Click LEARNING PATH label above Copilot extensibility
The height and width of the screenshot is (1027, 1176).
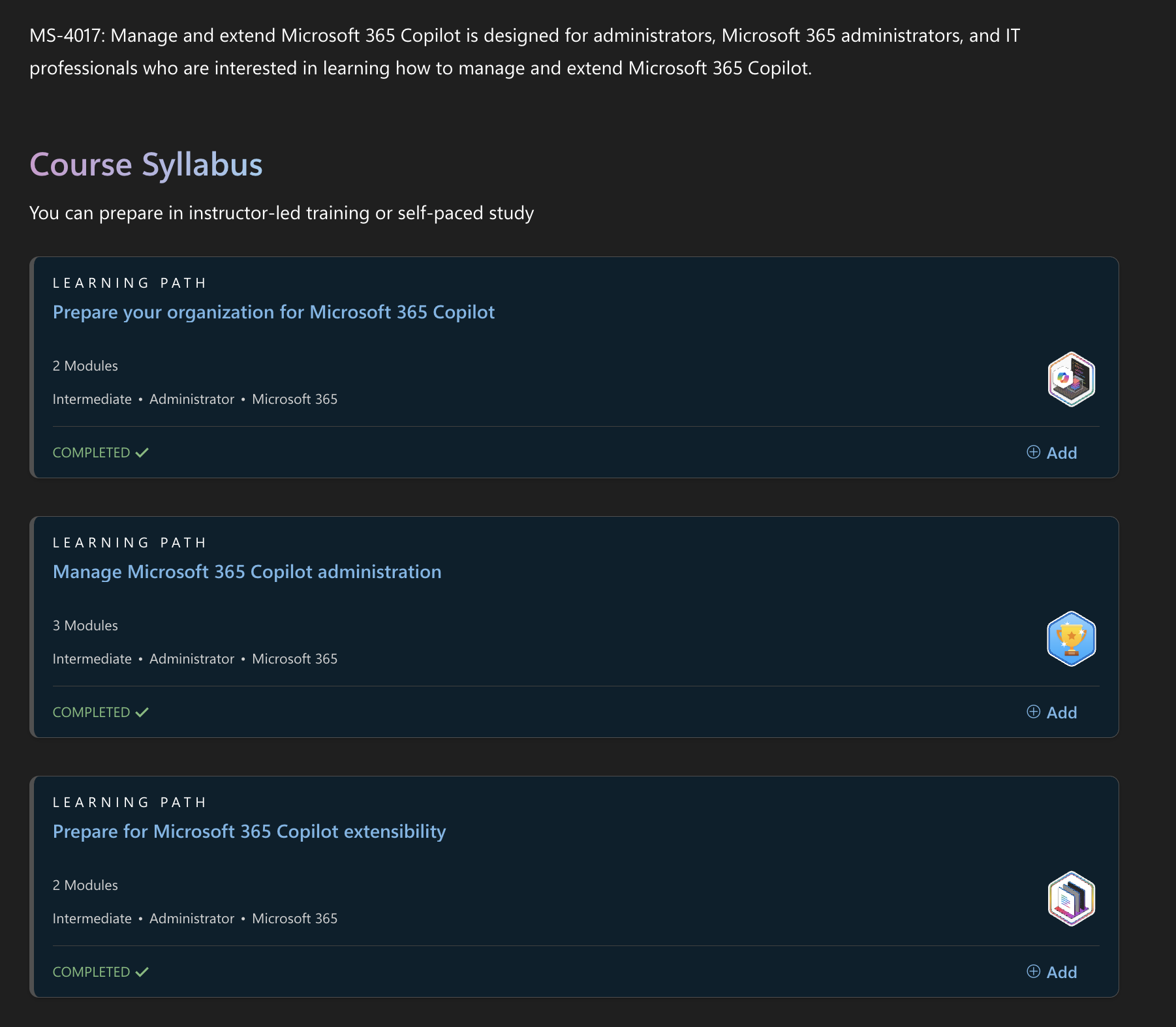click(x=129, y=803)
